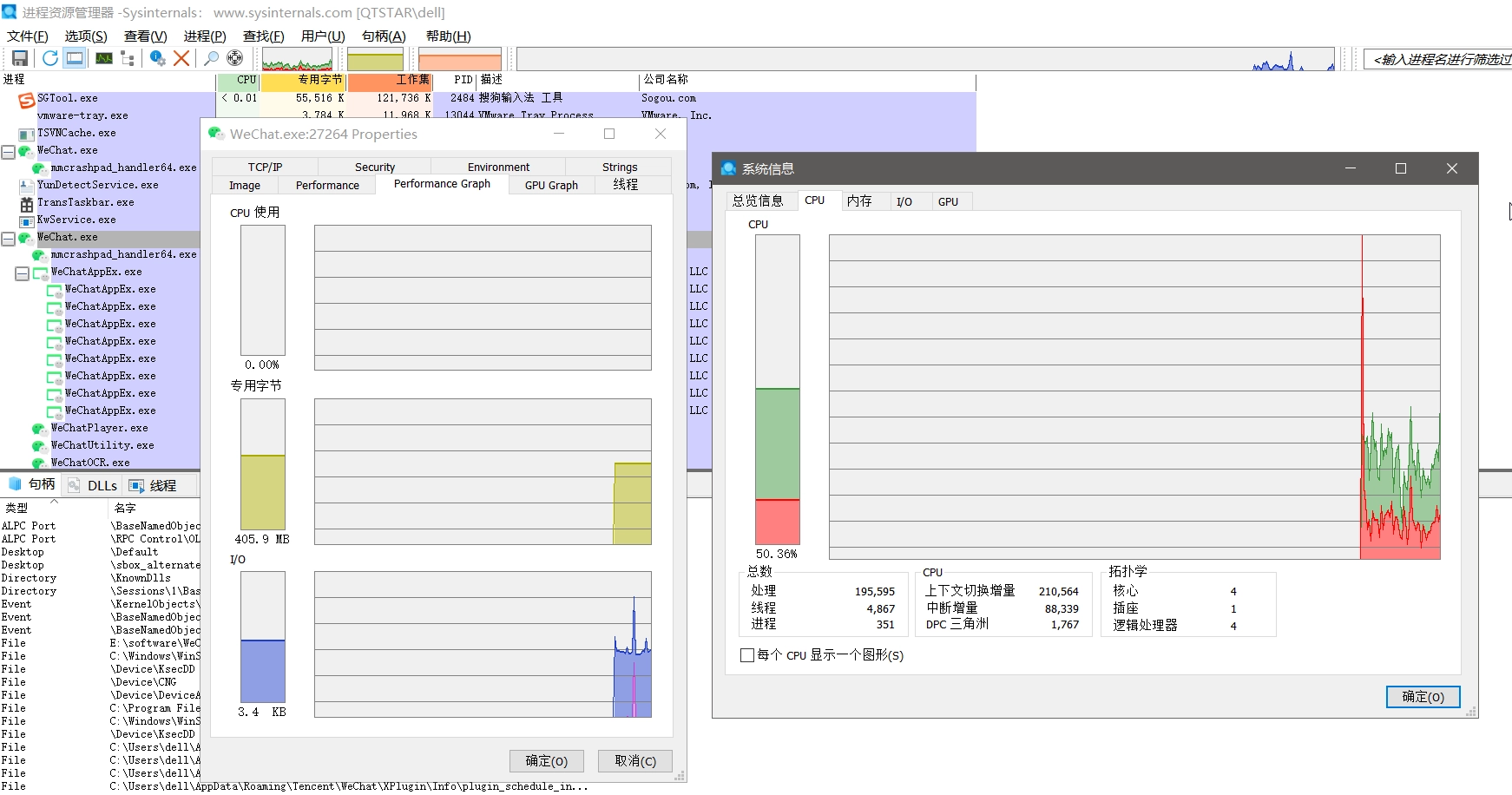Switch to GPU Graph tab in Properties
Viewport: 1512px width, 795px height.
click(551, 185)
